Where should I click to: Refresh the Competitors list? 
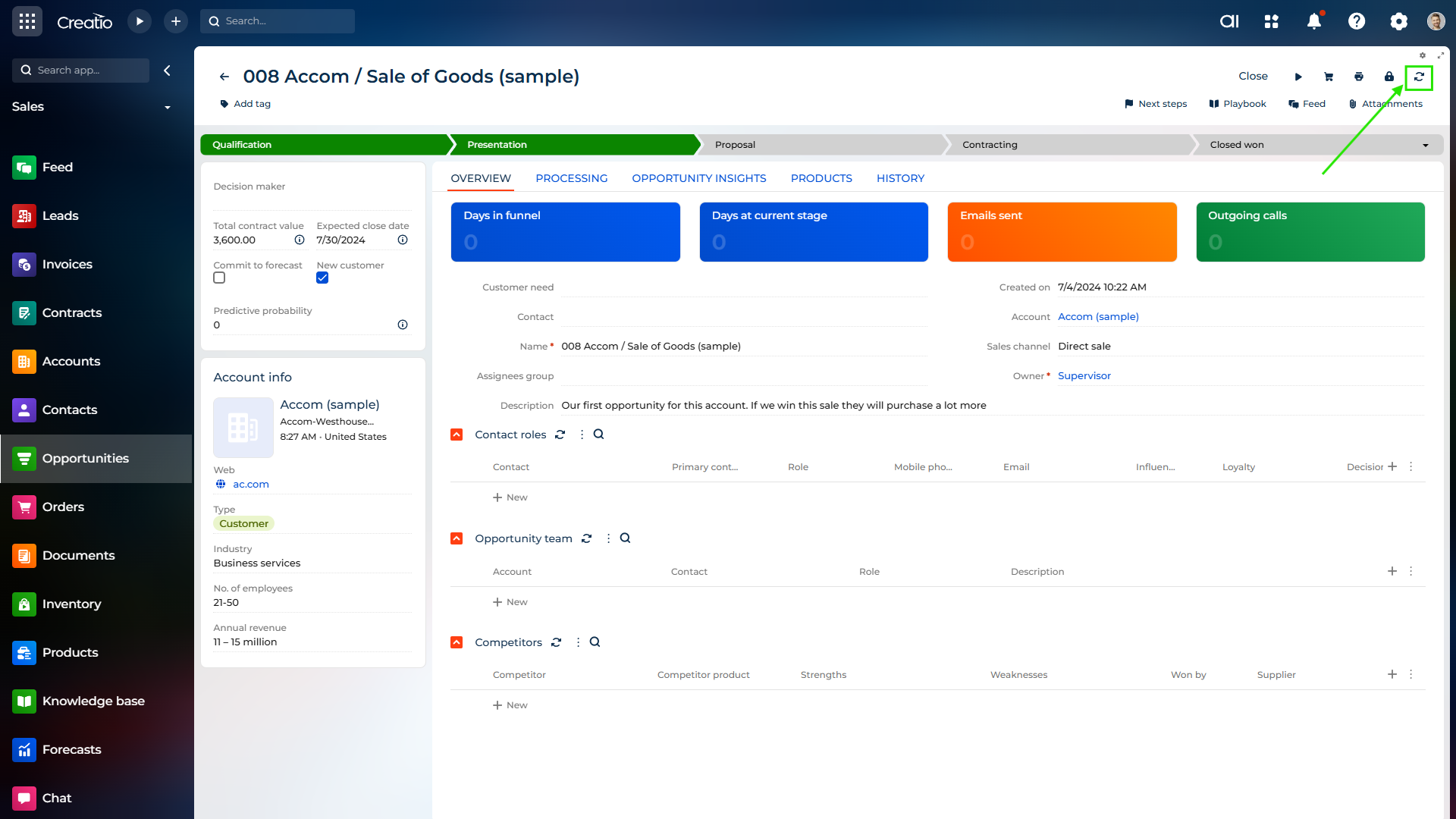557,642
